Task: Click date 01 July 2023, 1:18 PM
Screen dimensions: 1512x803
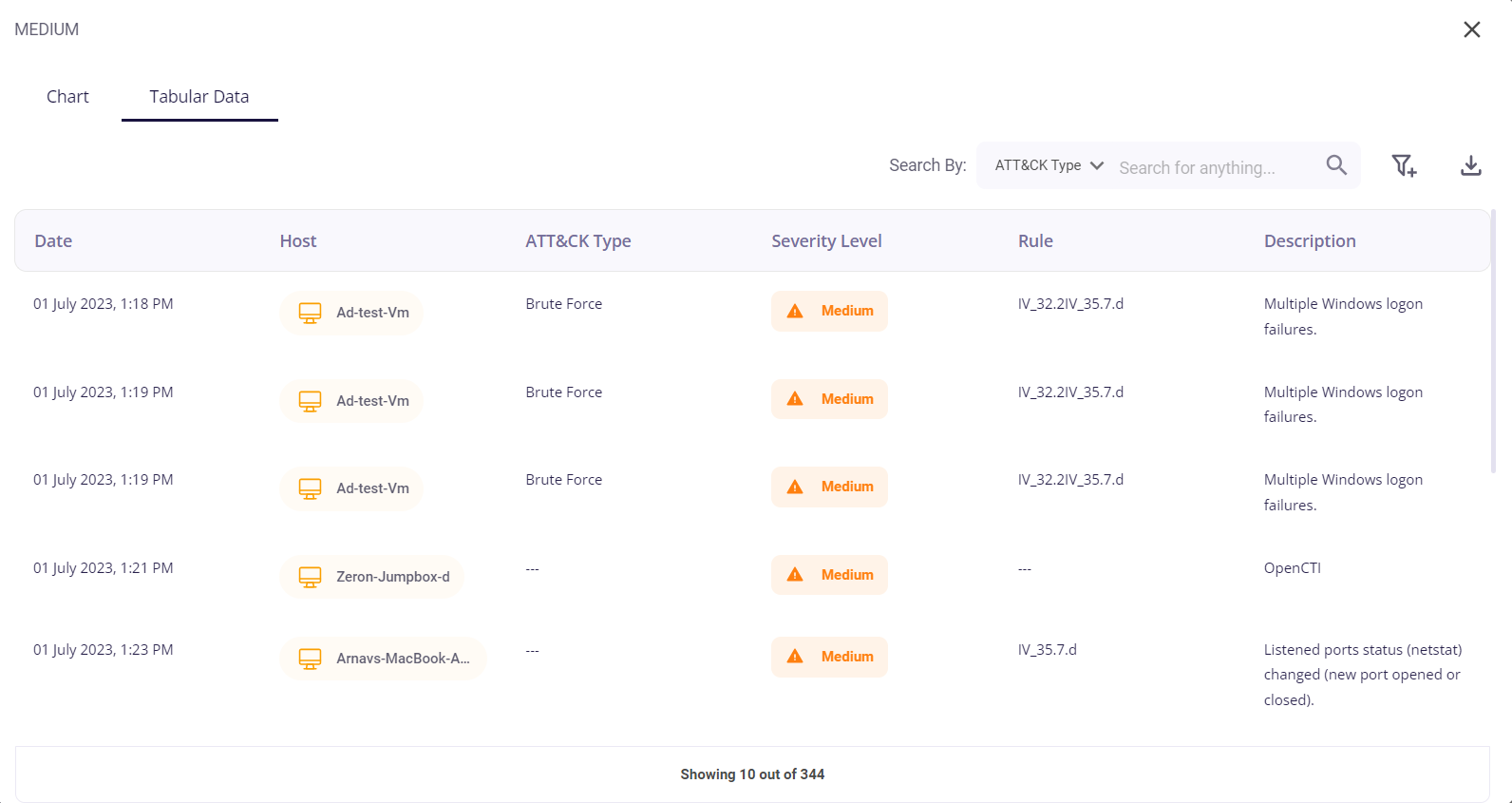Action: pos(104,304)
